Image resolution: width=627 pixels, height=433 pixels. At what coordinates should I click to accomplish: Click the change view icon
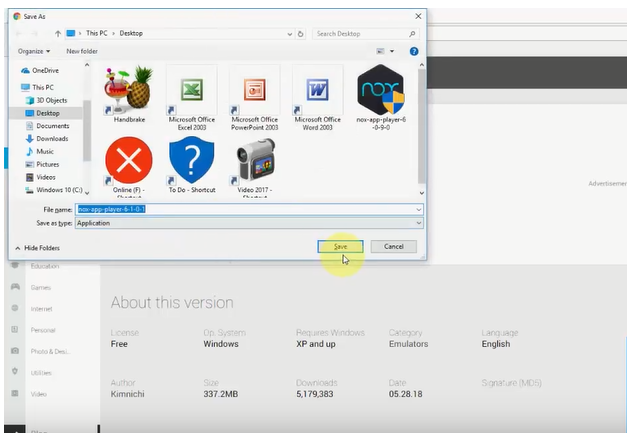pos(380,51)
